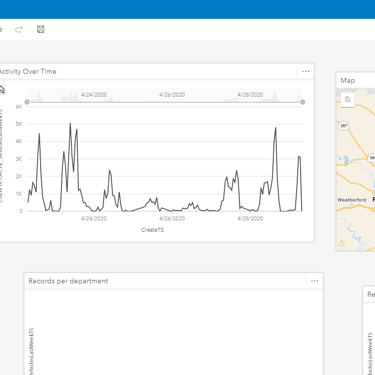375x375 pixels.
Task: Click the Map card title
Action: point(348,80)
